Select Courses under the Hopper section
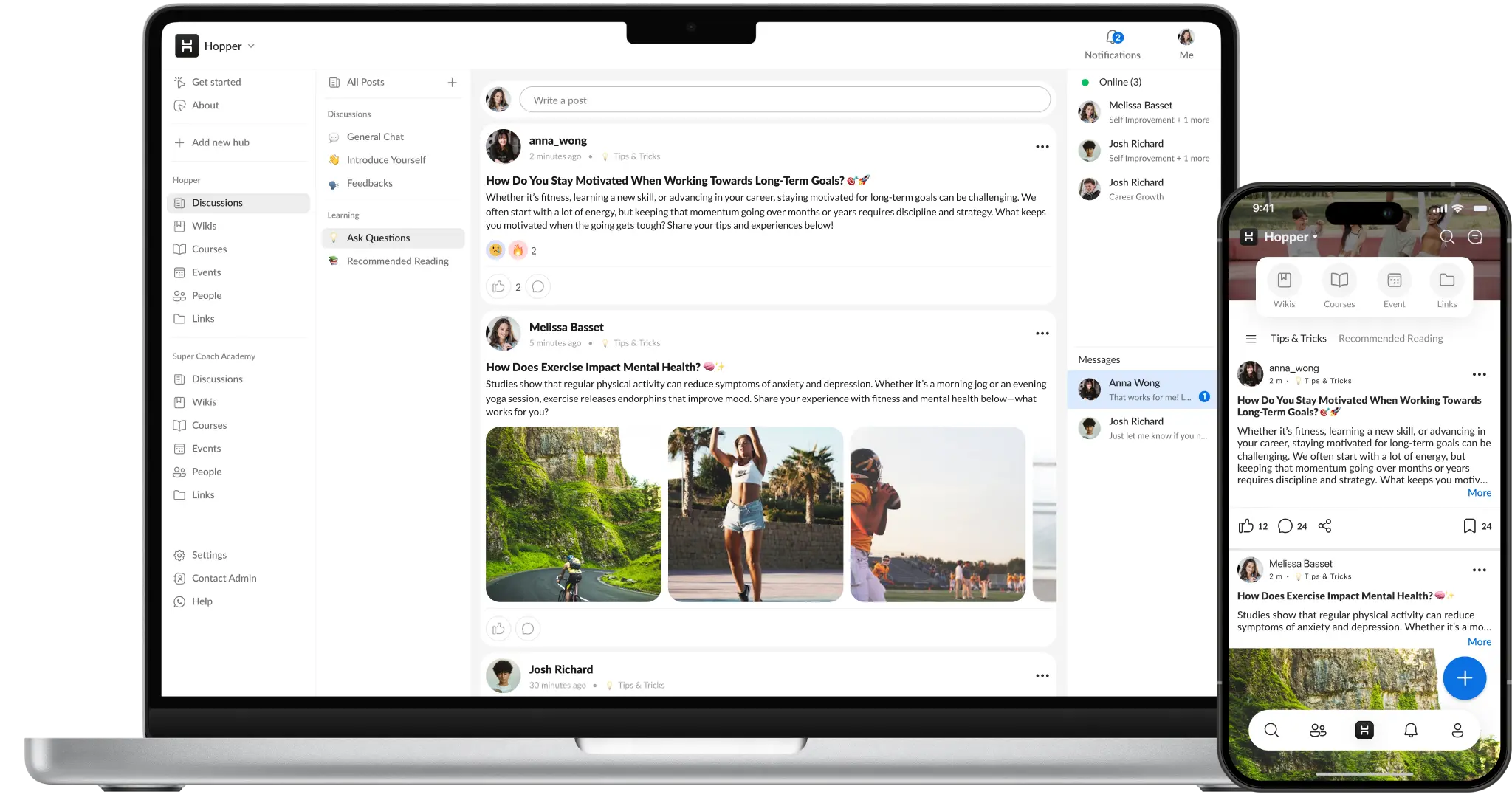This screenshot has height=800, width=1512. (x=200, y=249)
